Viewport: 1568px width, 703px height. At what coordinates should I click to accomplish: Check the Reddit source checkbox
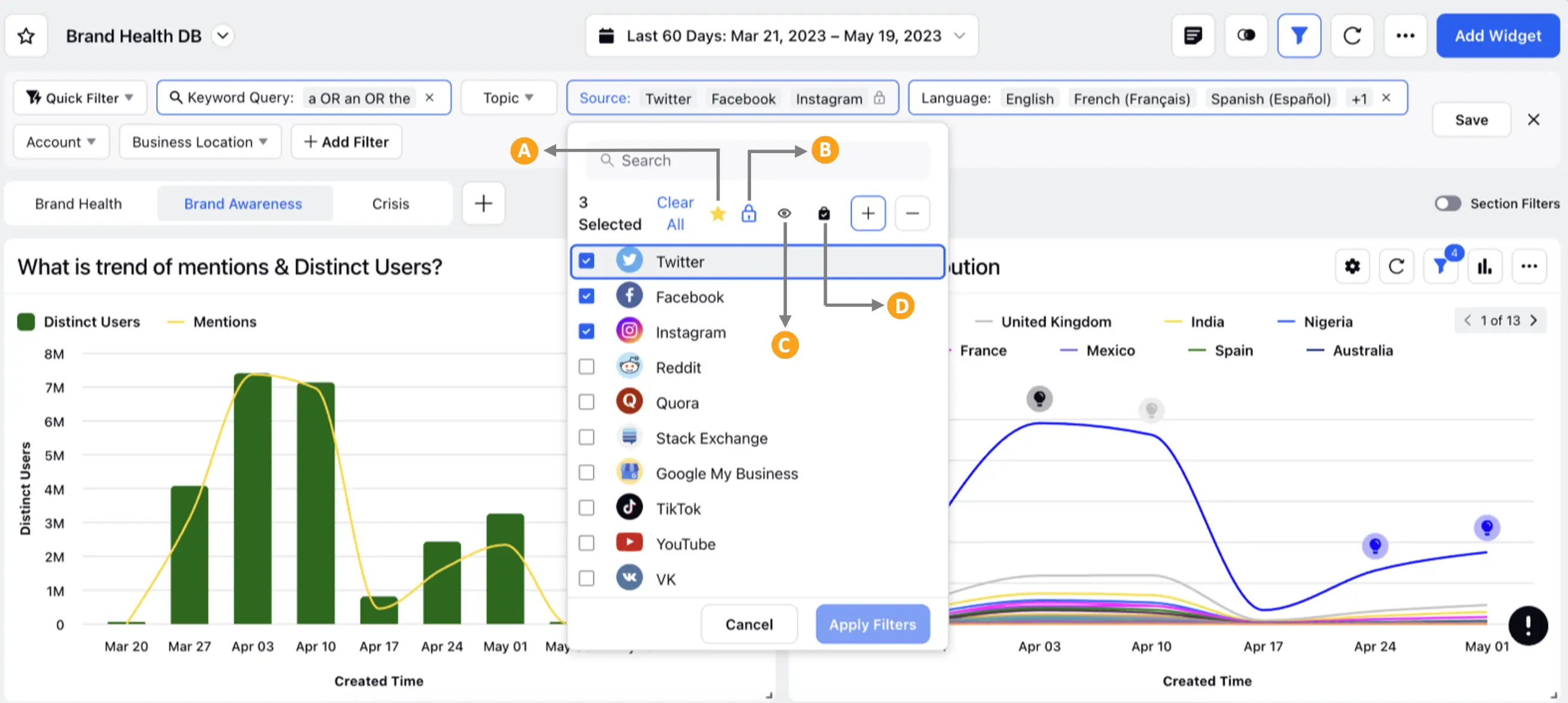pos(586,366)
